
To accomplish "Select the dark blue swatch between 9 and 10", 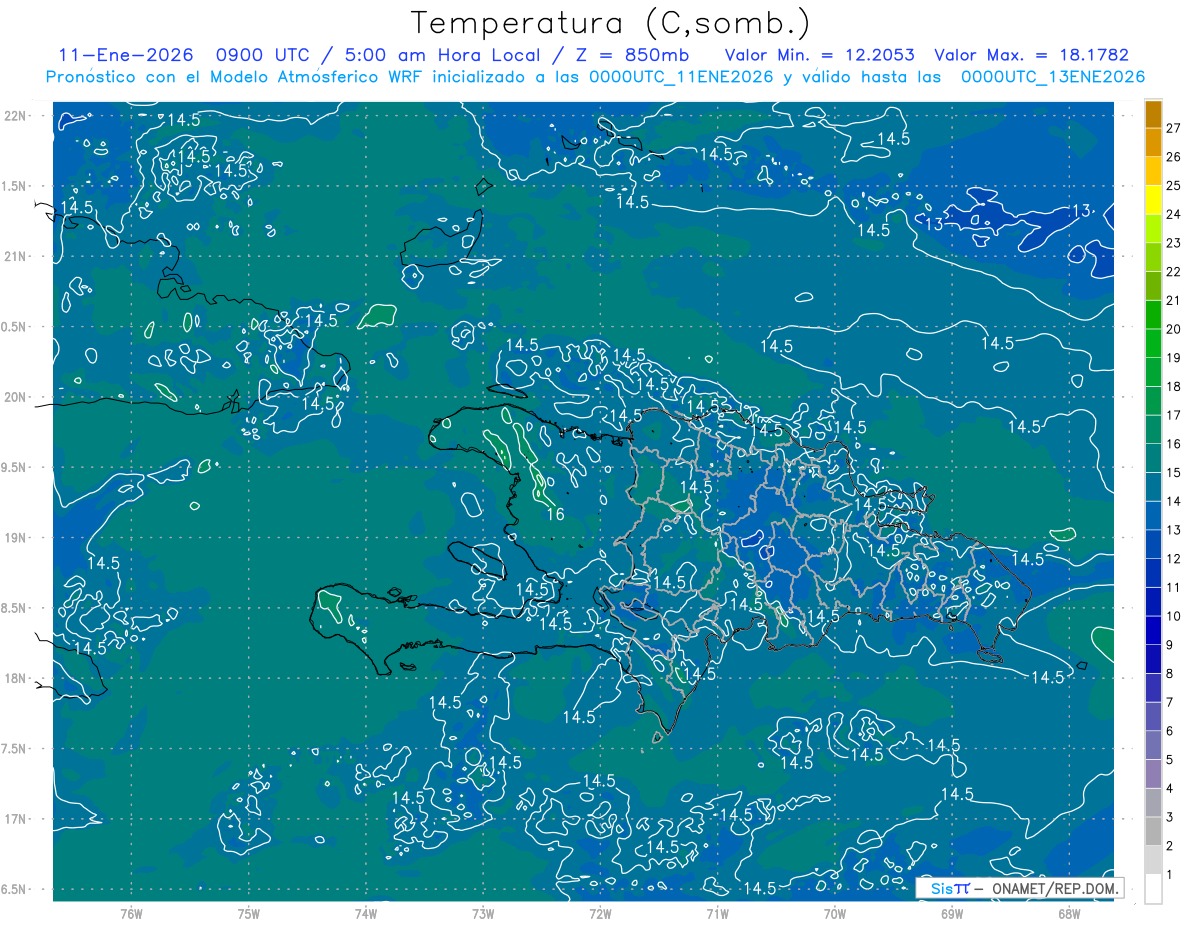I will [1153, 630].
